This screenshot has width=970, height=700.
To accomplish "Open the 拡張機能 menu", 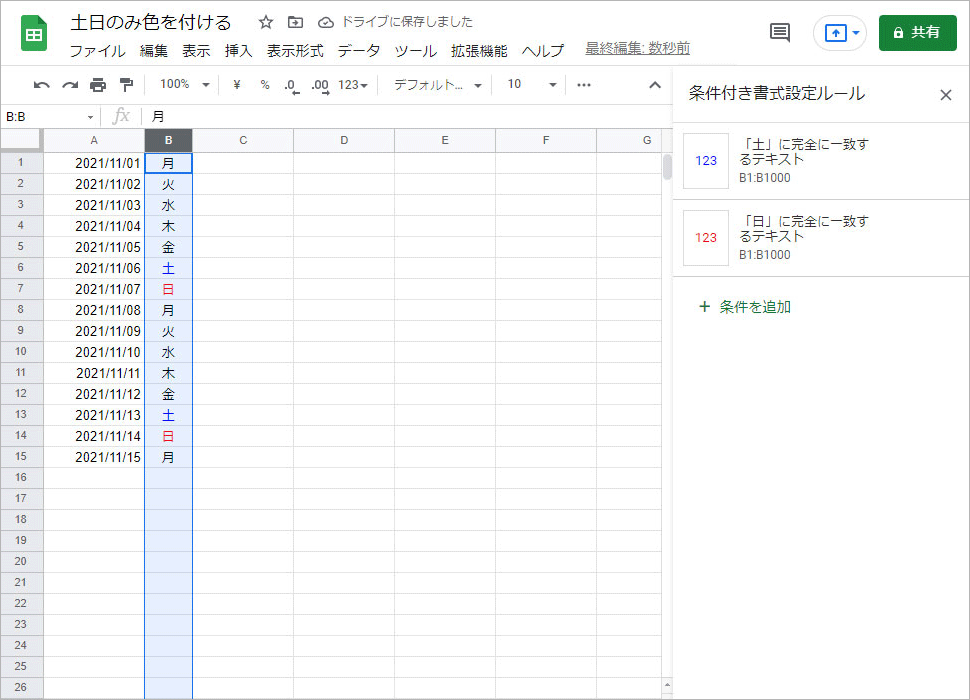I will pos(479,51).
